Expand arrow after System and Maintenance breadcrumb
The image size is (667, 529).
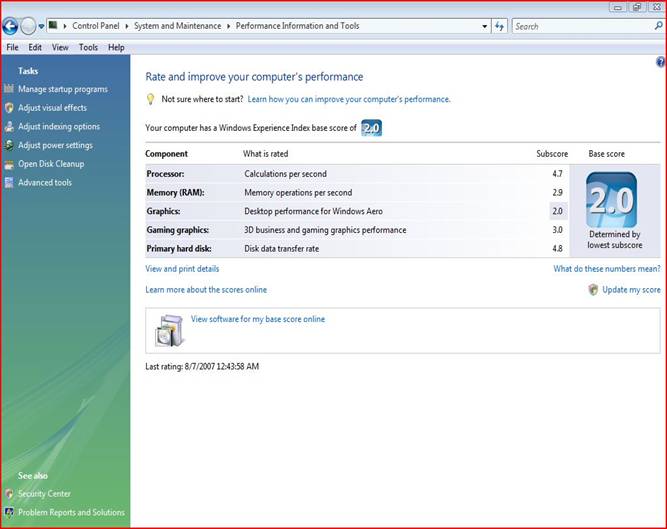click(x=228, y=26)
